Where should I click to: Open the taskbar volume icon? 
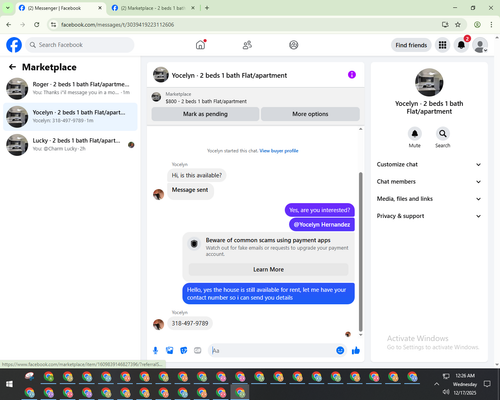(x=446, y=392)
